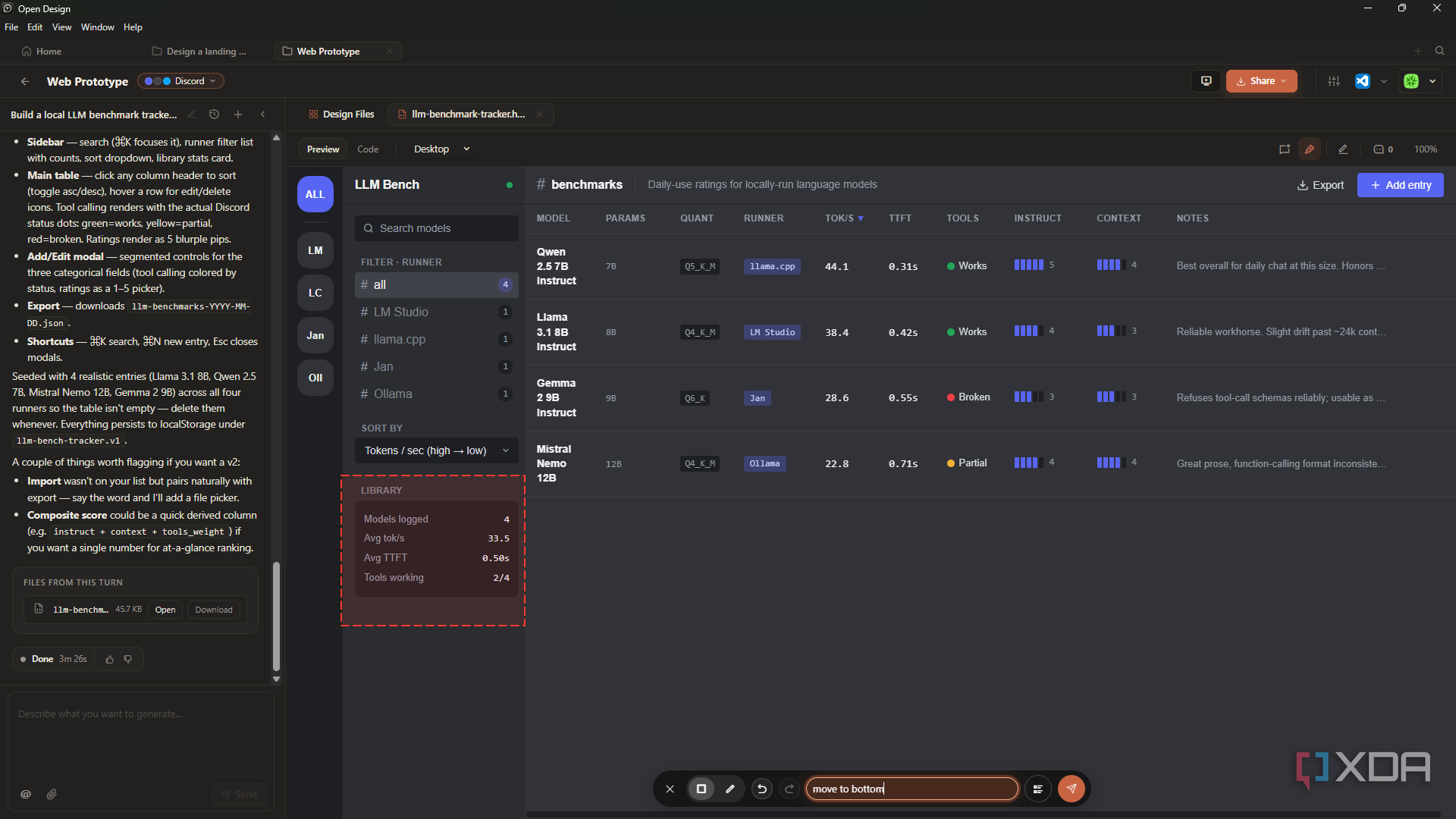Screen dimensions: 1456x819
Task: Open the llm-benchm file from this turn
Action: click(x=165, y=610)
